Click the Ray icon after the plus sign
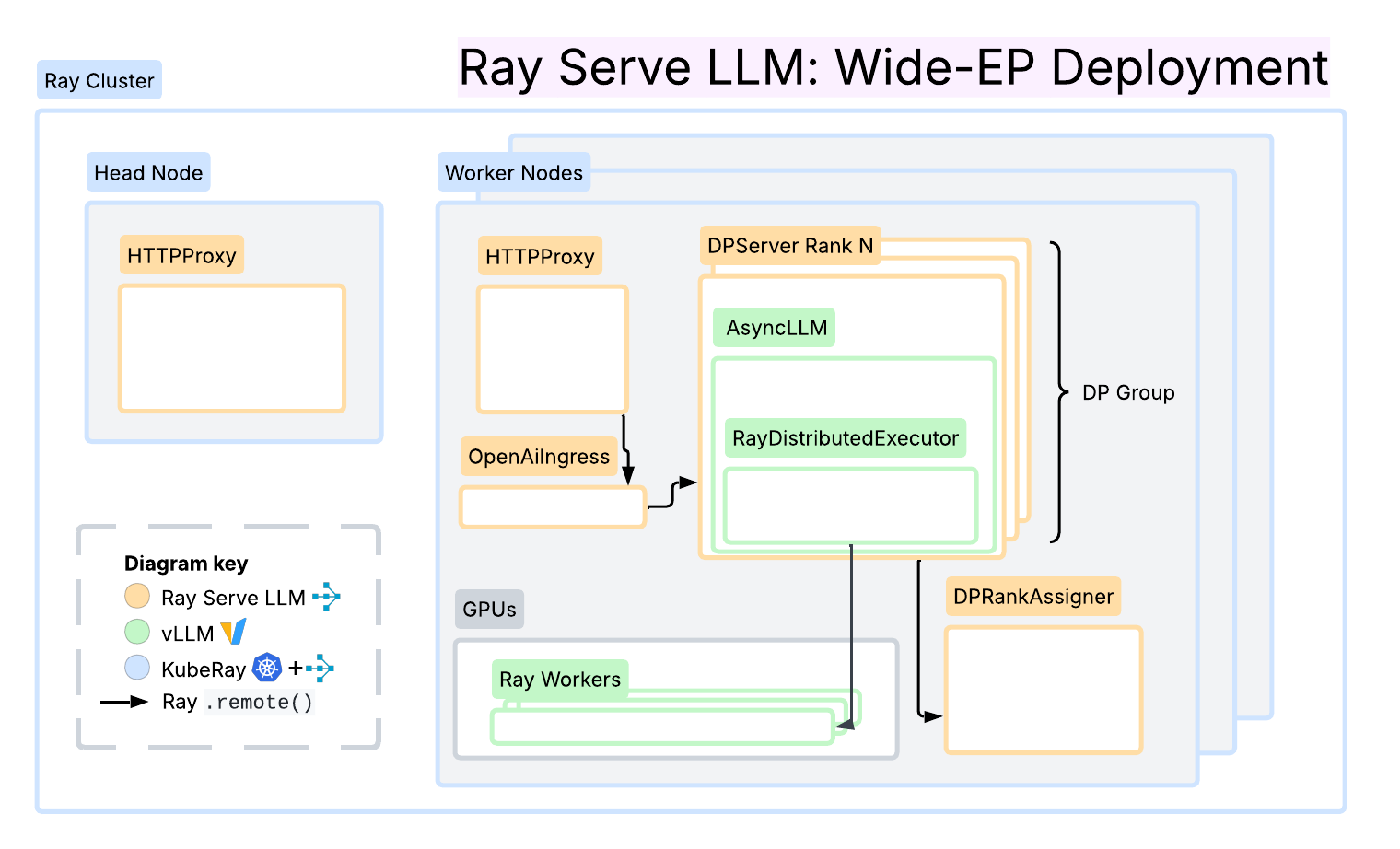 (x=320, y=668)
